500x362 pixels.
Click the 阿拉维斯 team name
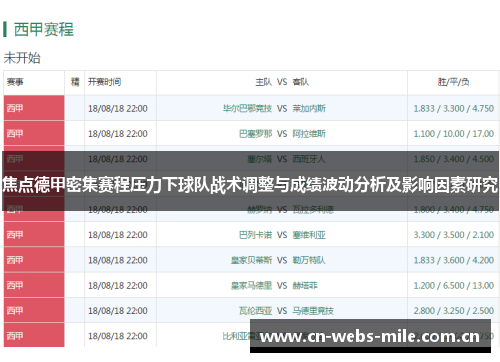pyautogui.click(x=309, y=134)
